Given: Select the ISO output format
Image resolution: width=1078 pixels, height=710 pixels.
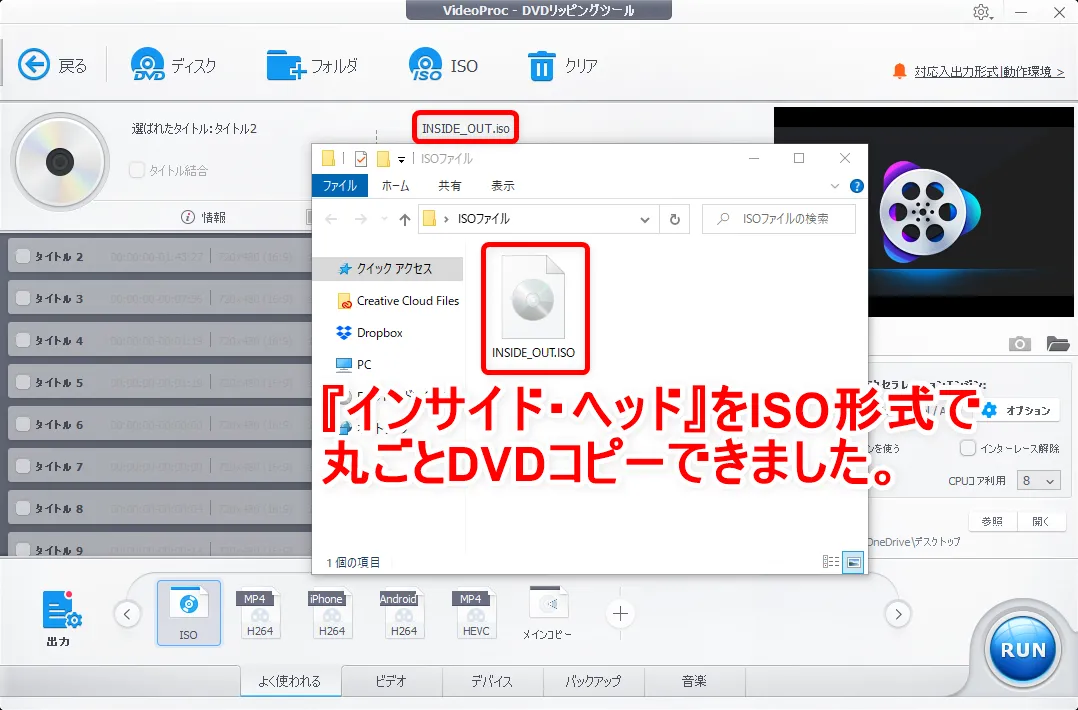Looking at the screenshot, I should coord(188,613).
